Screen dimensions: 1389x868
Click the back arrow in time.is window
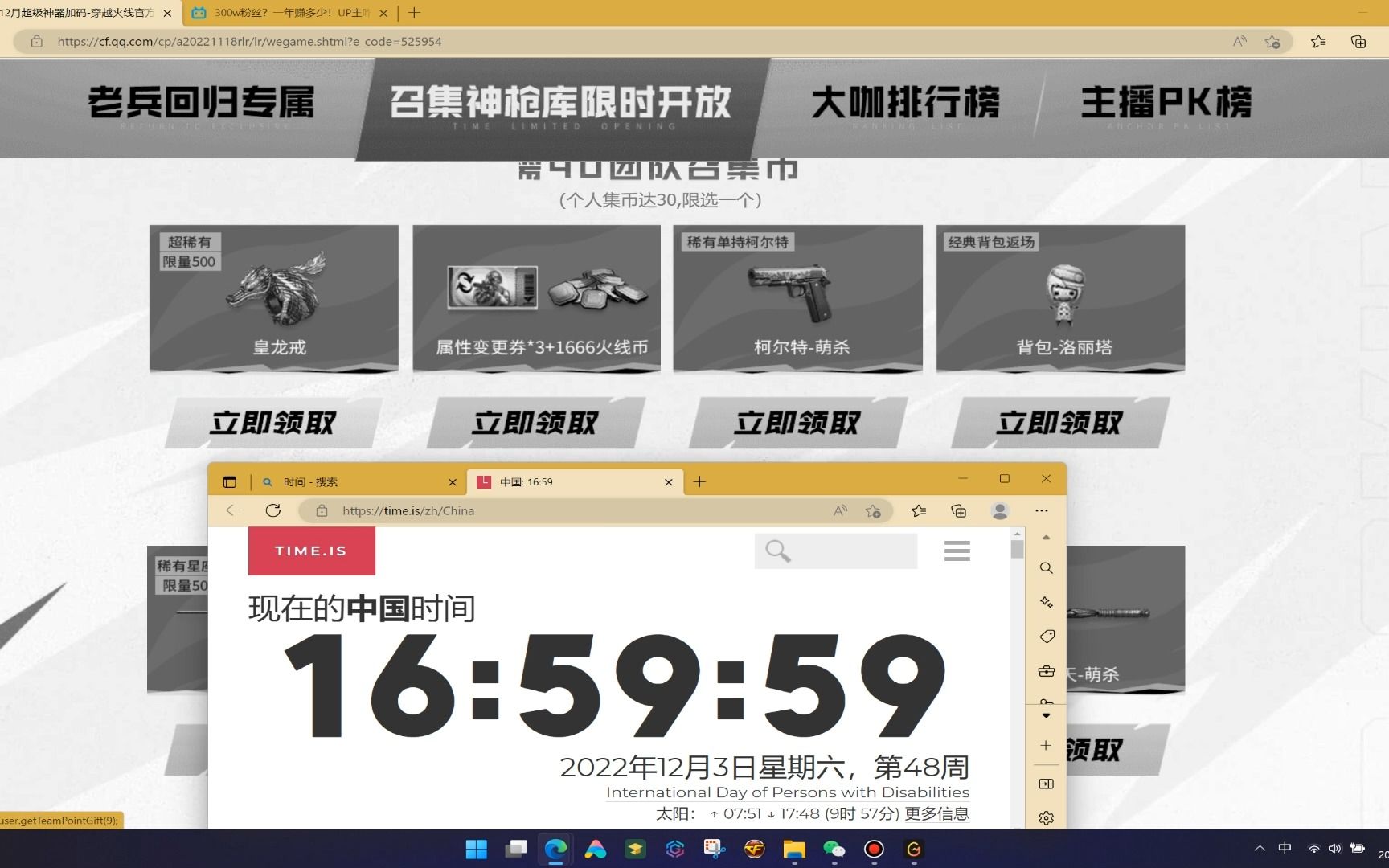point(233,510)
